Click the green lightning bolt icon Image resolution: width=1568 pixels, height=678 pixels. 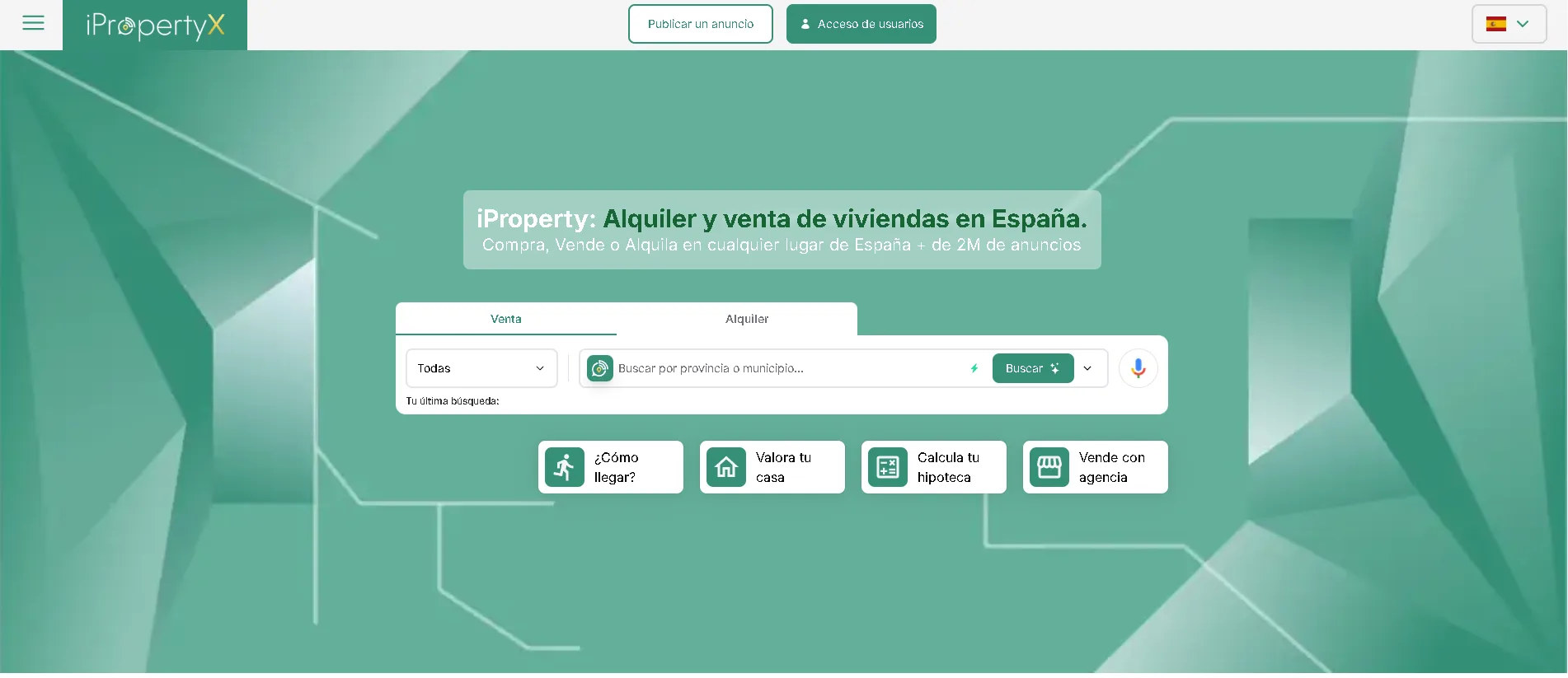974,368
